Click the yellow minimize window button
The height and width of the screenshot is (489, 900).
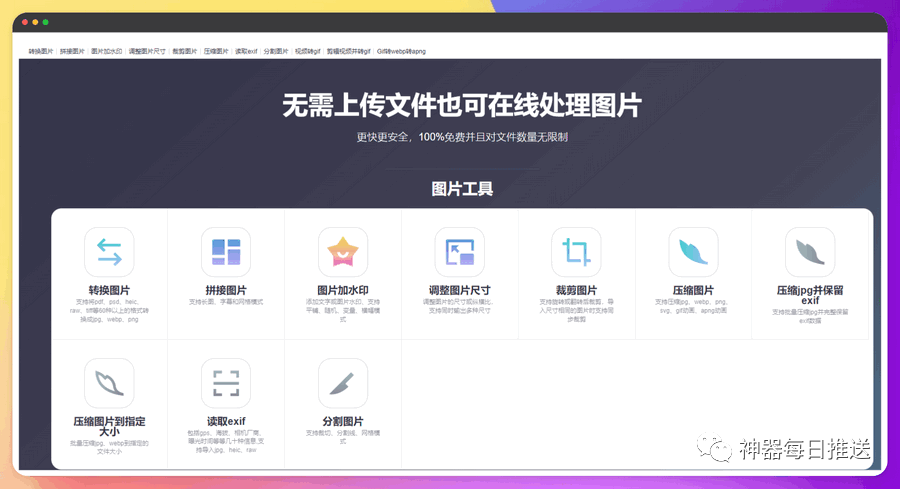coord(35,22)
